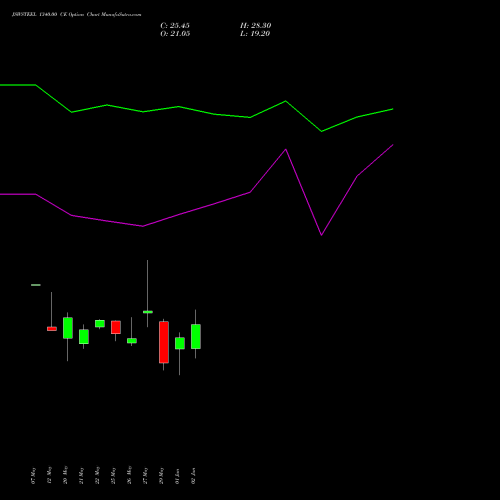Click the green candle for 20 May

tap(68, 328)
